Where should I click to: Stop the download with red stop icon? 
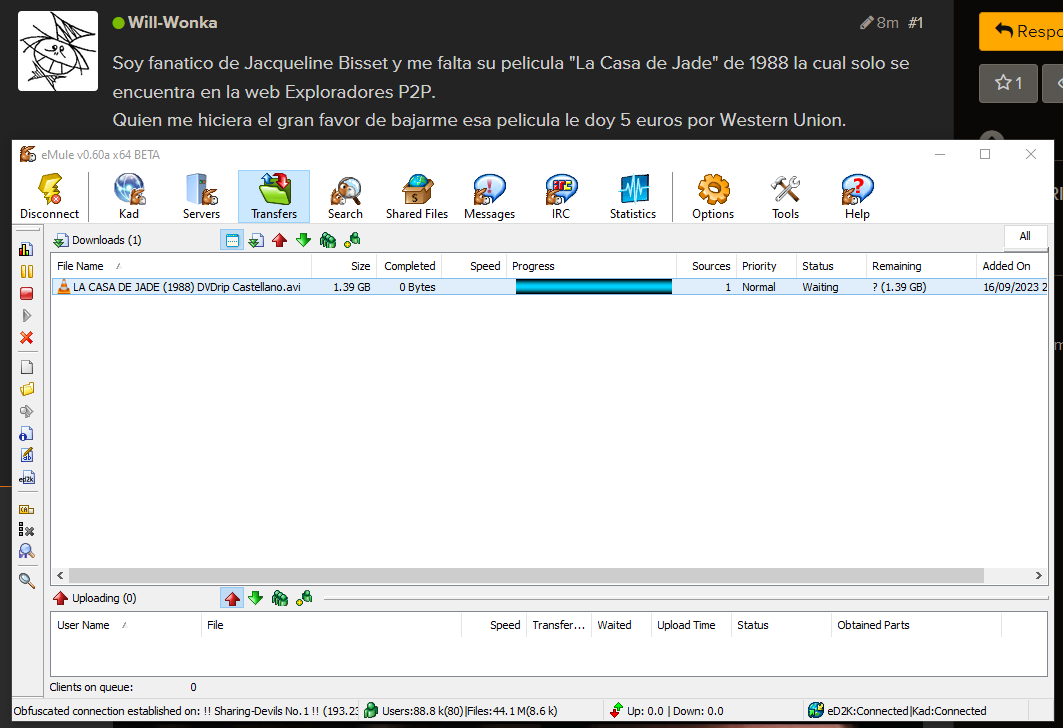tap(26, 294)
